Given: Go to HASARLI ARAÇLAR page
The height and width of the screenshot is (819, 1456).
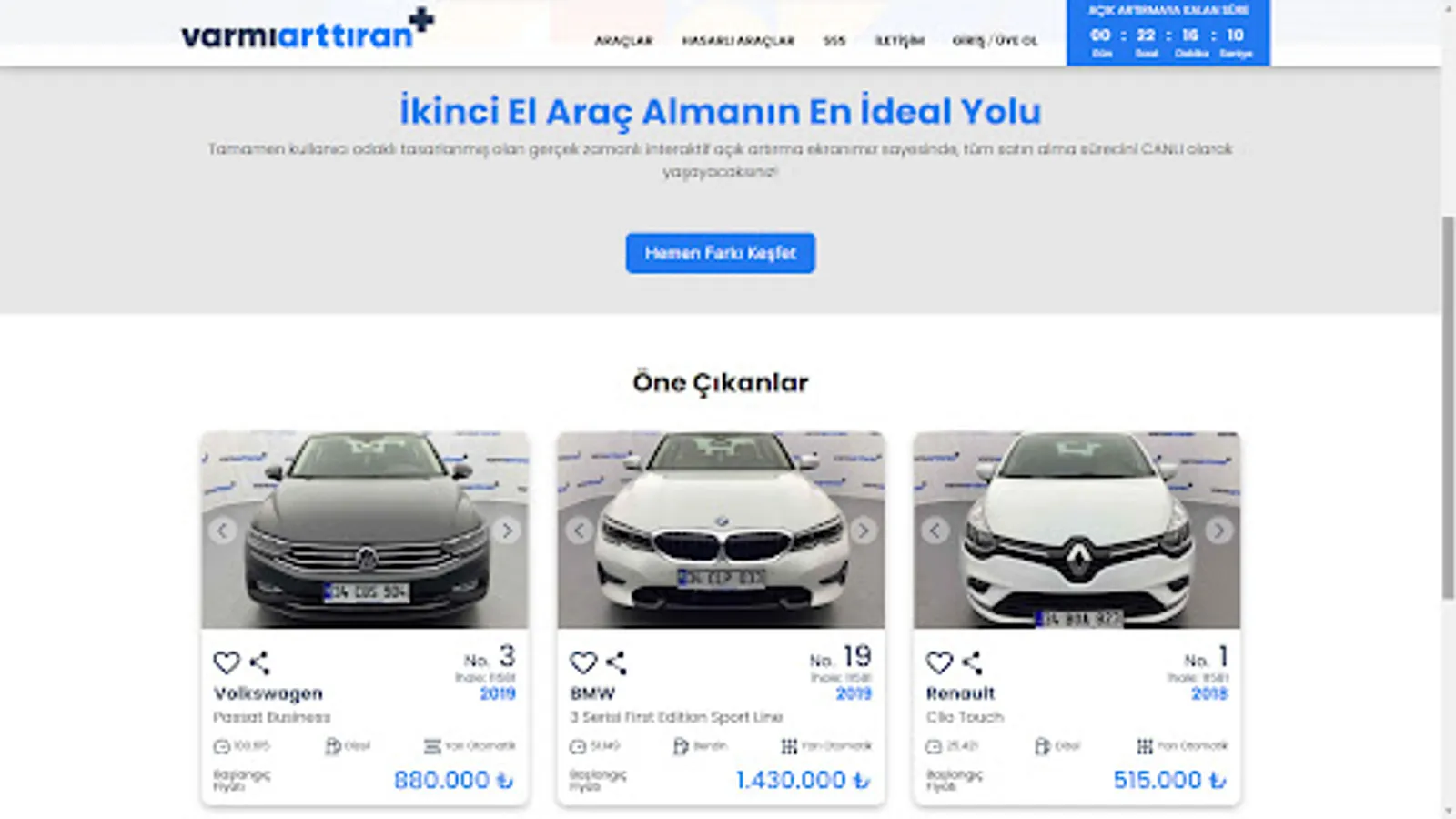Looking at the screenshot, I should 738,41.
